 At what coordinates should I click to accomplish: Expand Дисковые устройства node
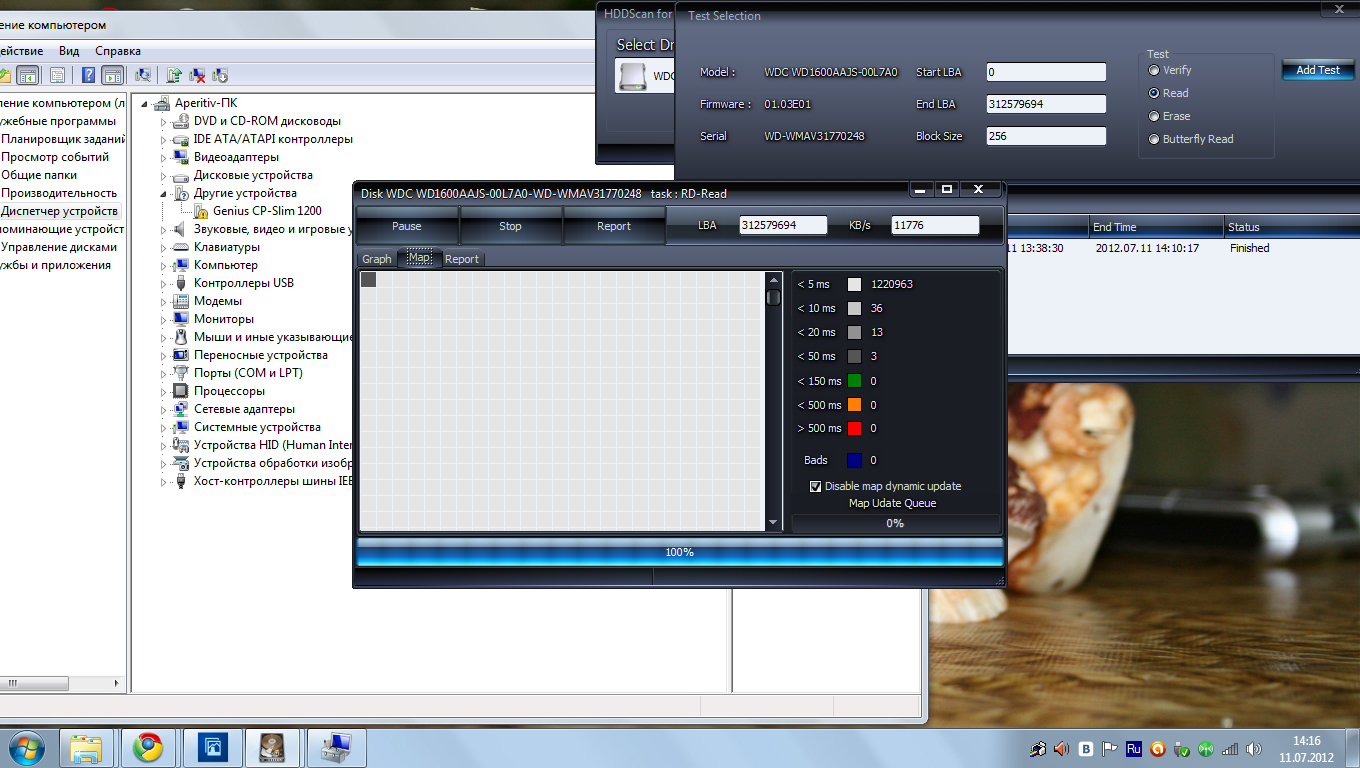coord(165,175)
